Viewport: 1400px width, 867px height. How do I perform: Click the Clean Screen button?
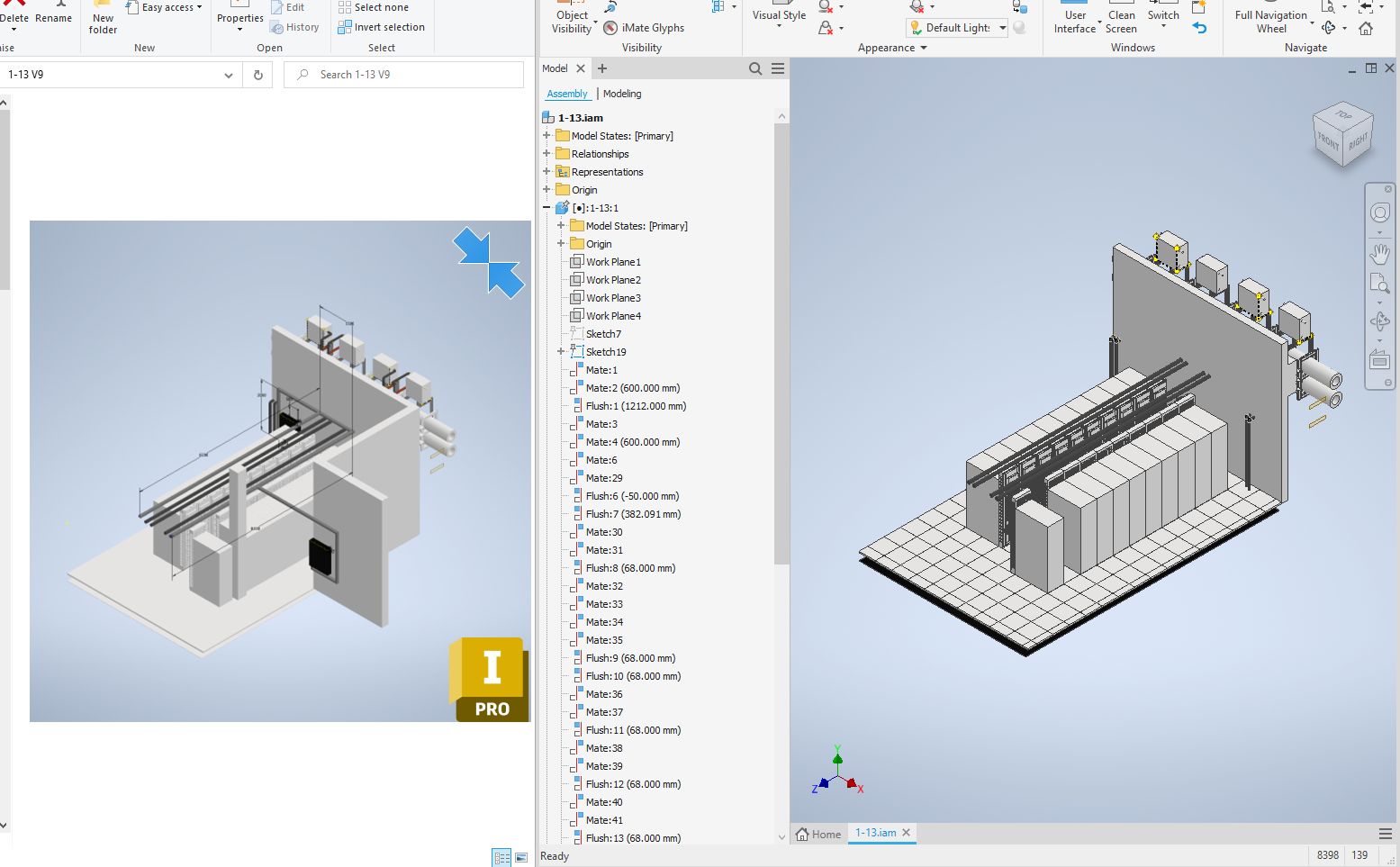(1121, 20)
